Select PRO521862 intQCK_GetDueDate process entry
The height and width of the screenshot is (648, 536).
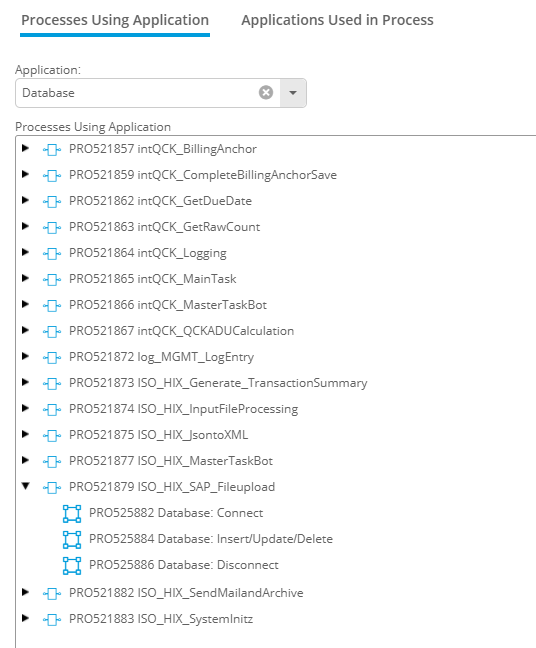click(x=160, y=201)
